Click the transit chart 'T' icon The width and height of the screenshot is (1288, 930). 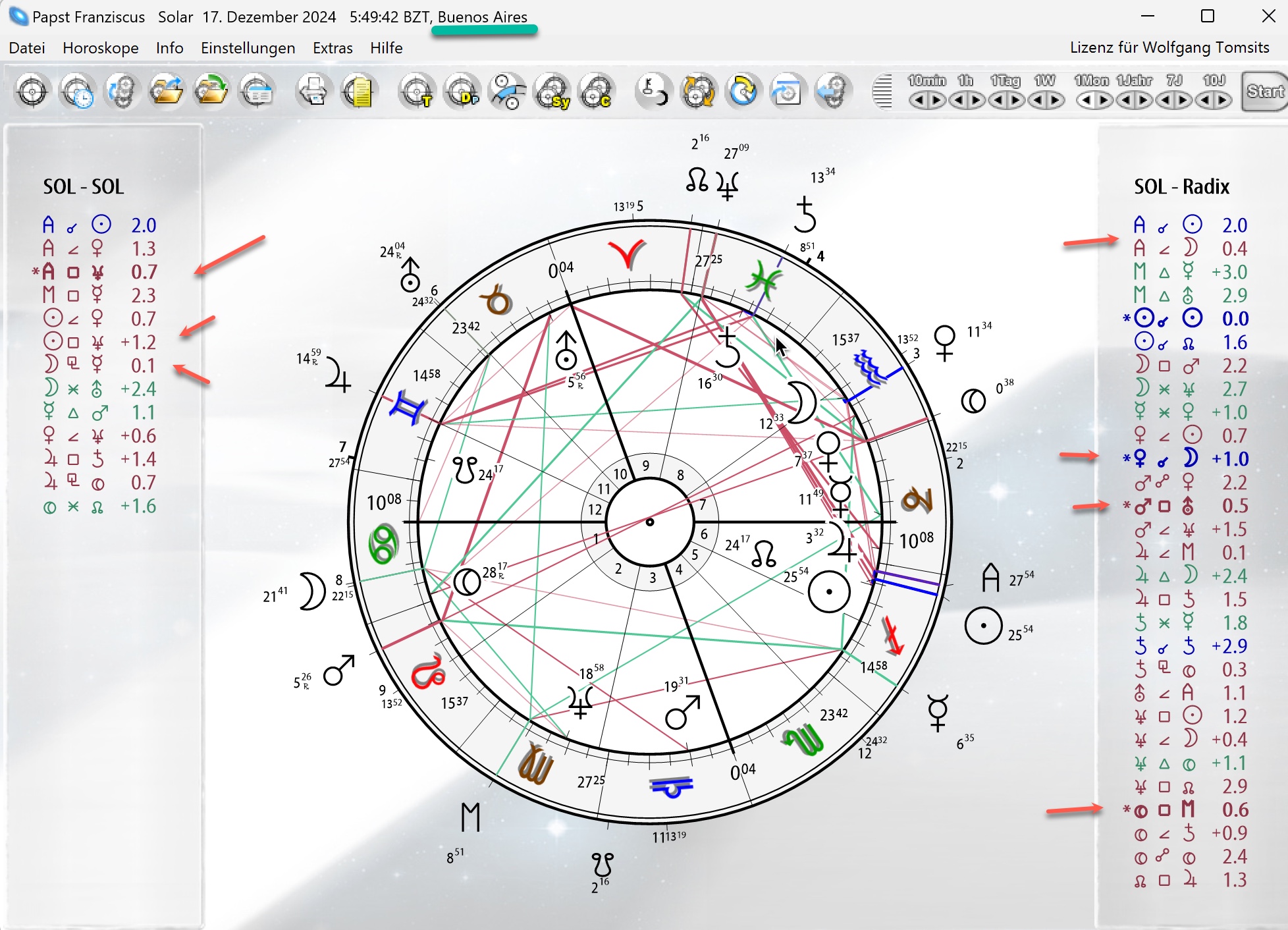[x=417, y=91]
